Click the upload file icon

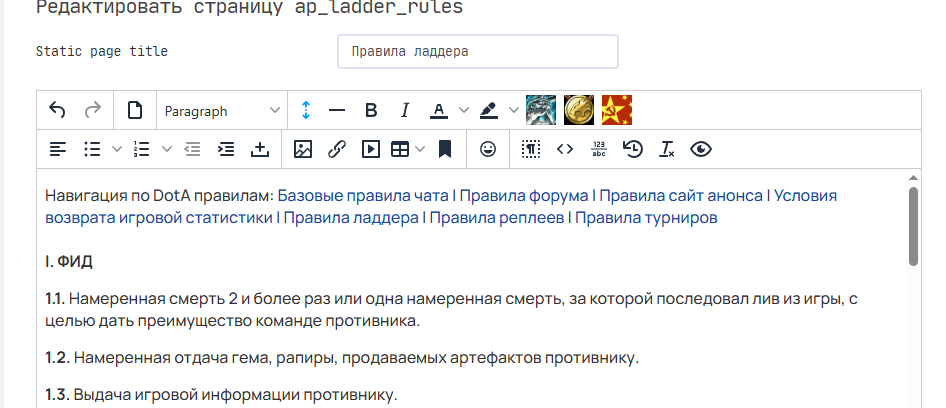pyautogui.click(x=259, y=149)
